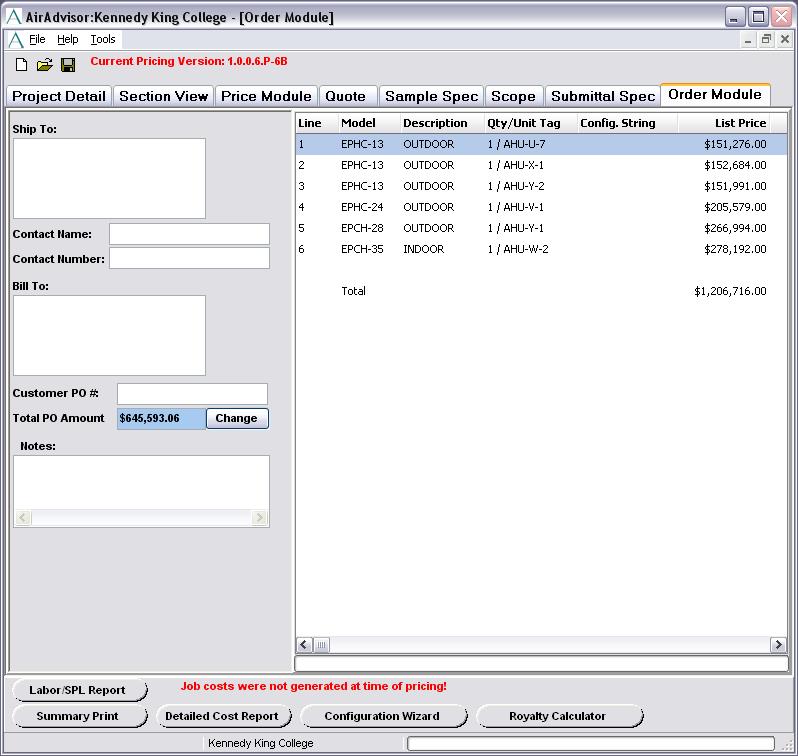Open the Tools menu
This screenshot has width=798, height=756.
point(103,40)
